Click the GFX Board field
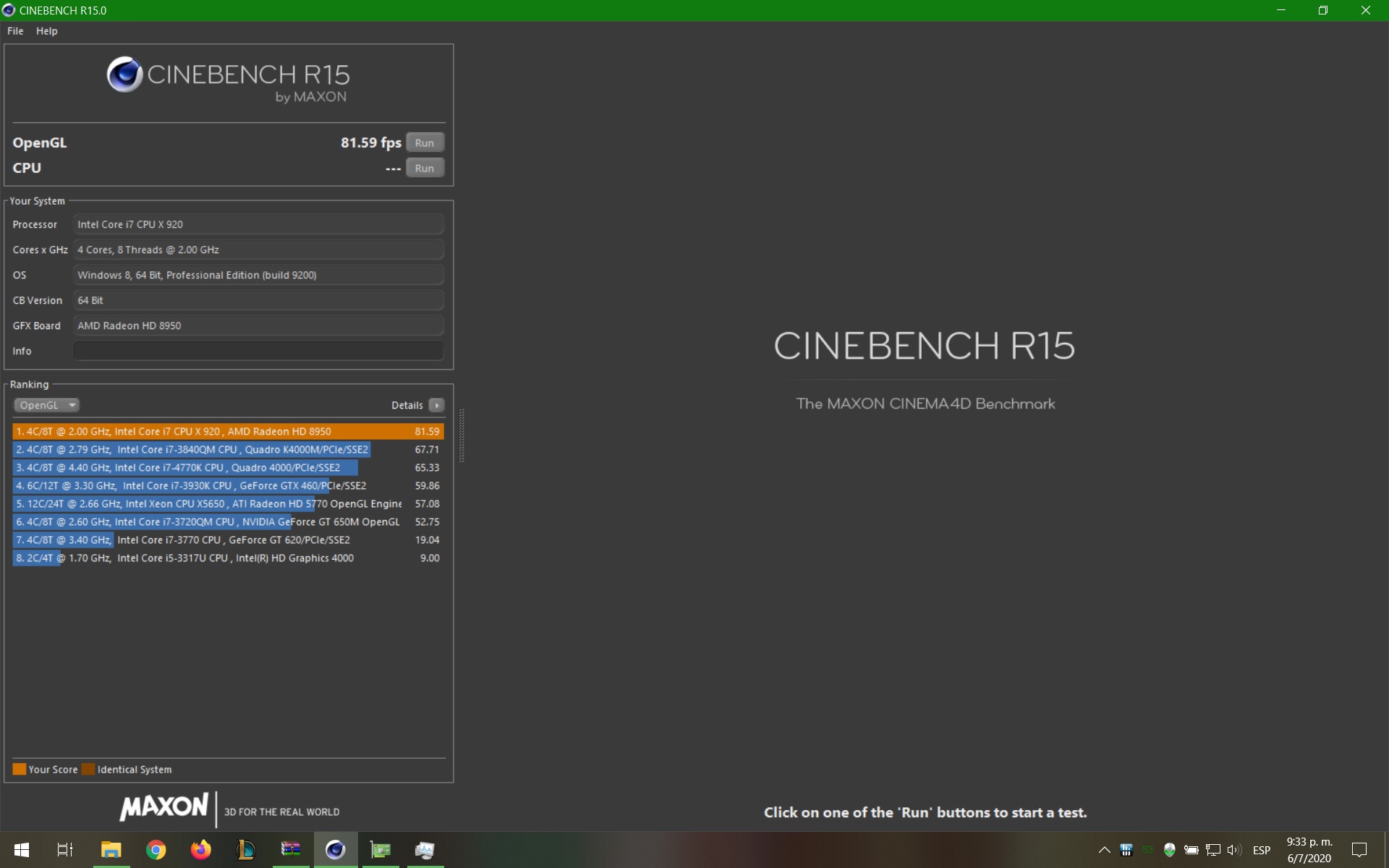1389x868 pixels. click(x=258, y=325)
